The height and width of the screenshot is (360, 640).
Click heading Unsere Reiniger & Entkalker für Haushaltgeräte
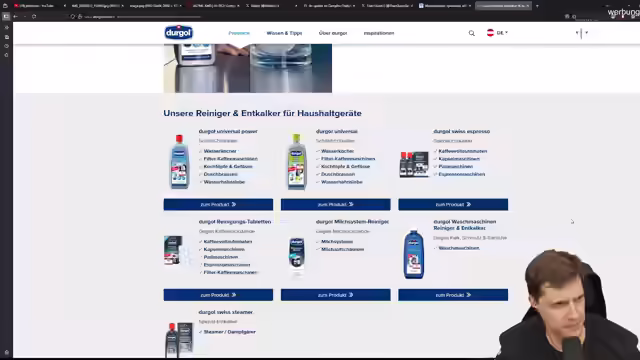pos(262,113)
